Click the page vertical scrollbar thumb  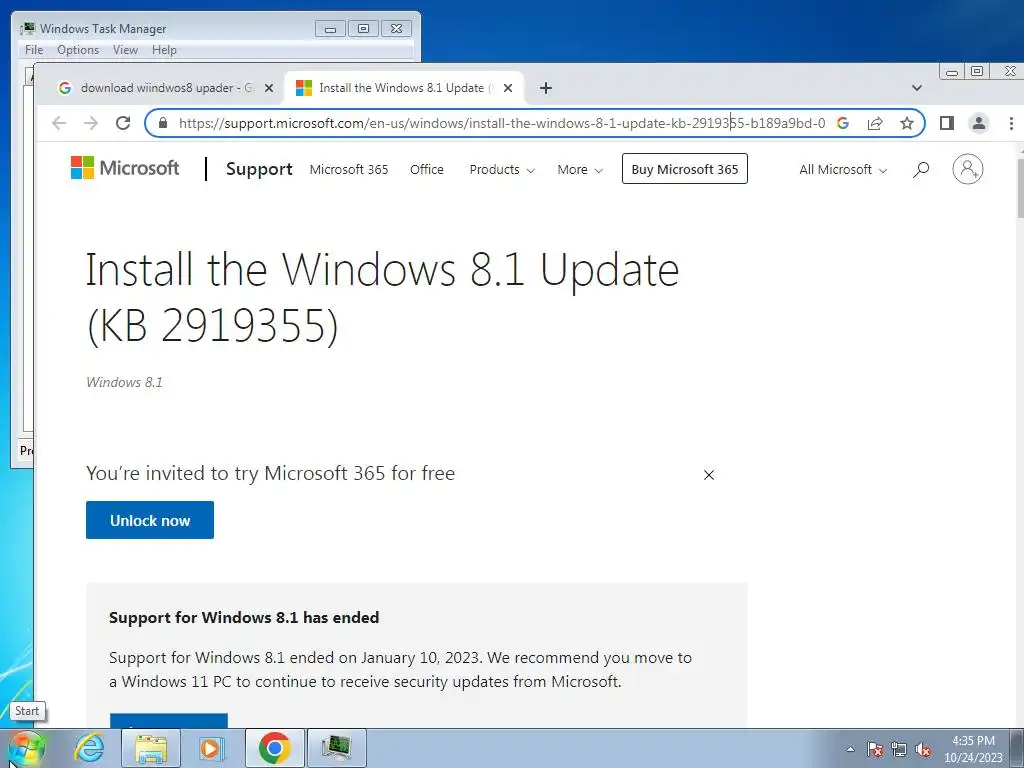pos(1020,187)
